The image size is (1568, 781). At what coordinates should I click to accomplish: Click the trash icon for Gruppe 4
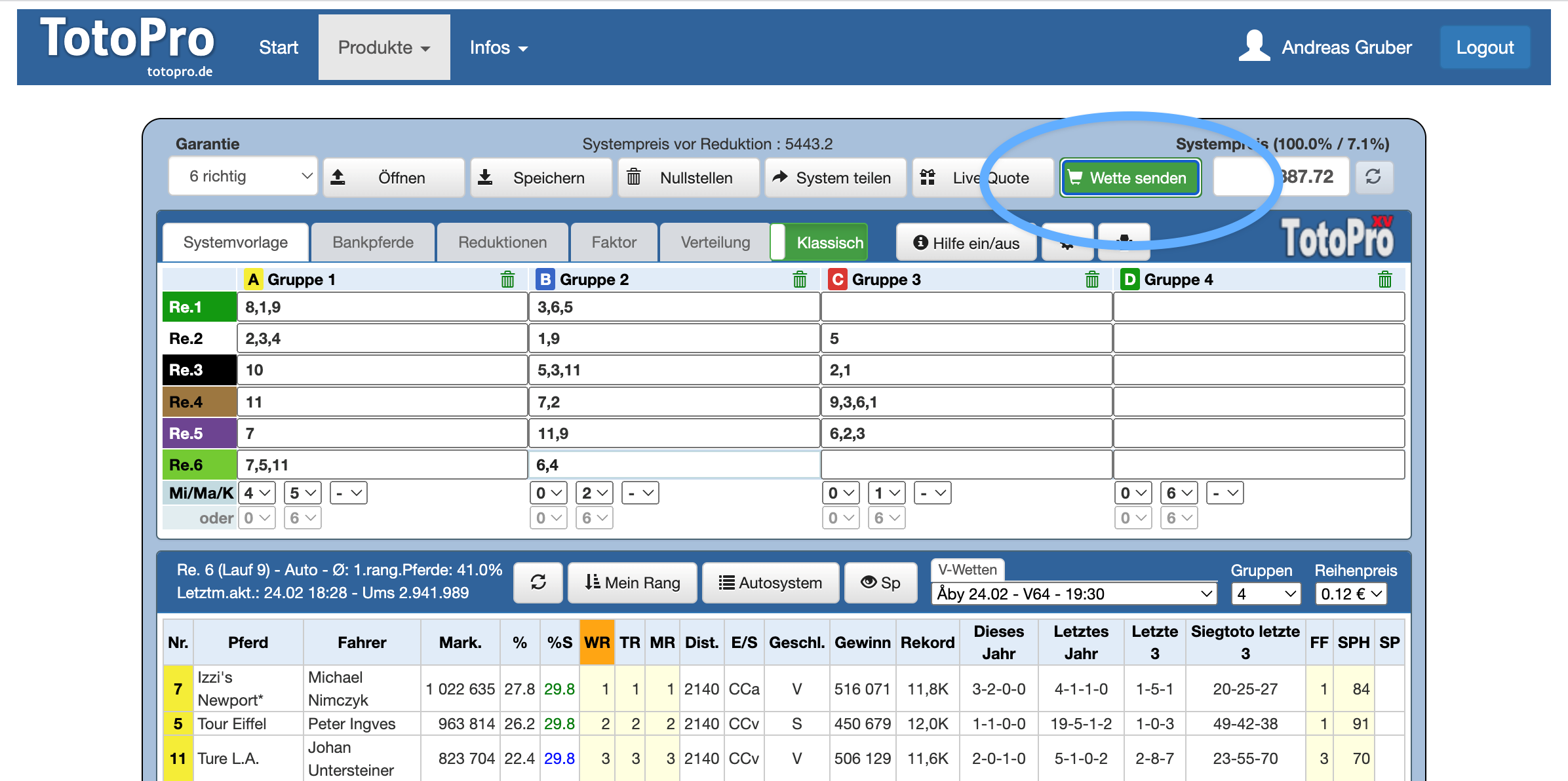(1384, 280)
